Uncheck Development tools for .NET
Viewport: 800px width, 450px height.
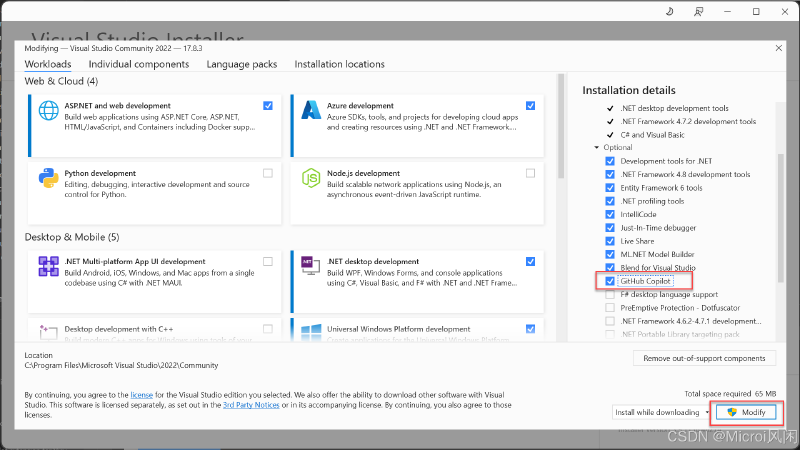[x=610, y=161]
